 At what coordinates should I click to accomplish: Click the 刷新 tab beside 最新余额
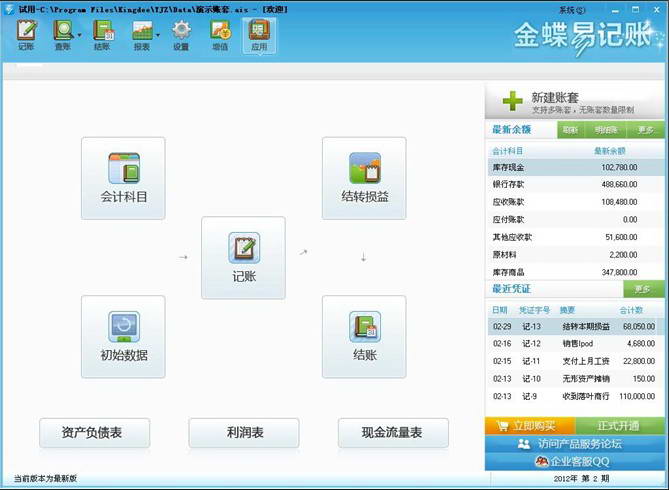(570, 130)
